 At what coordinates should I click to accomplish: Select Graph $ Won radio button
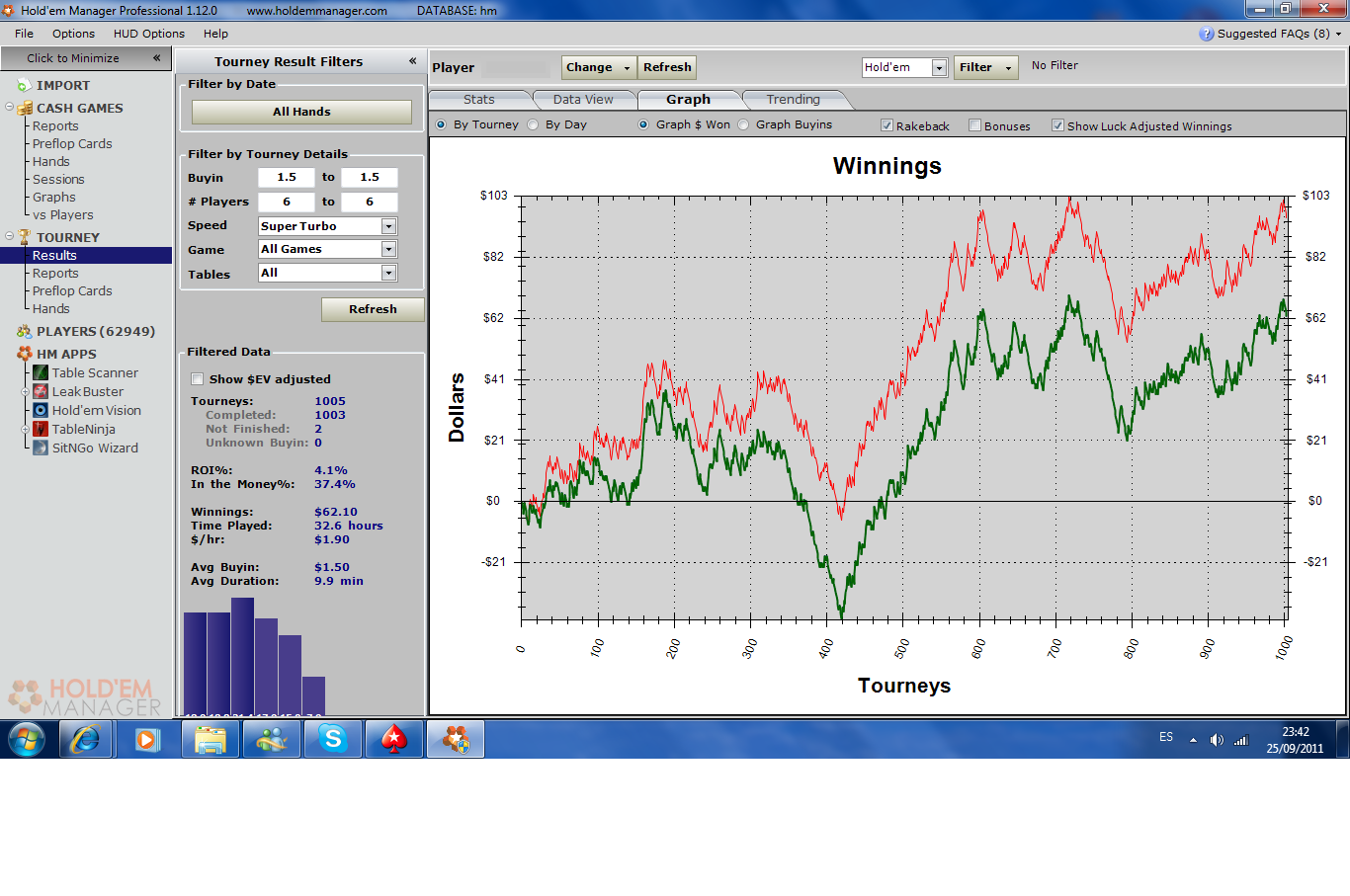[643, 124]
